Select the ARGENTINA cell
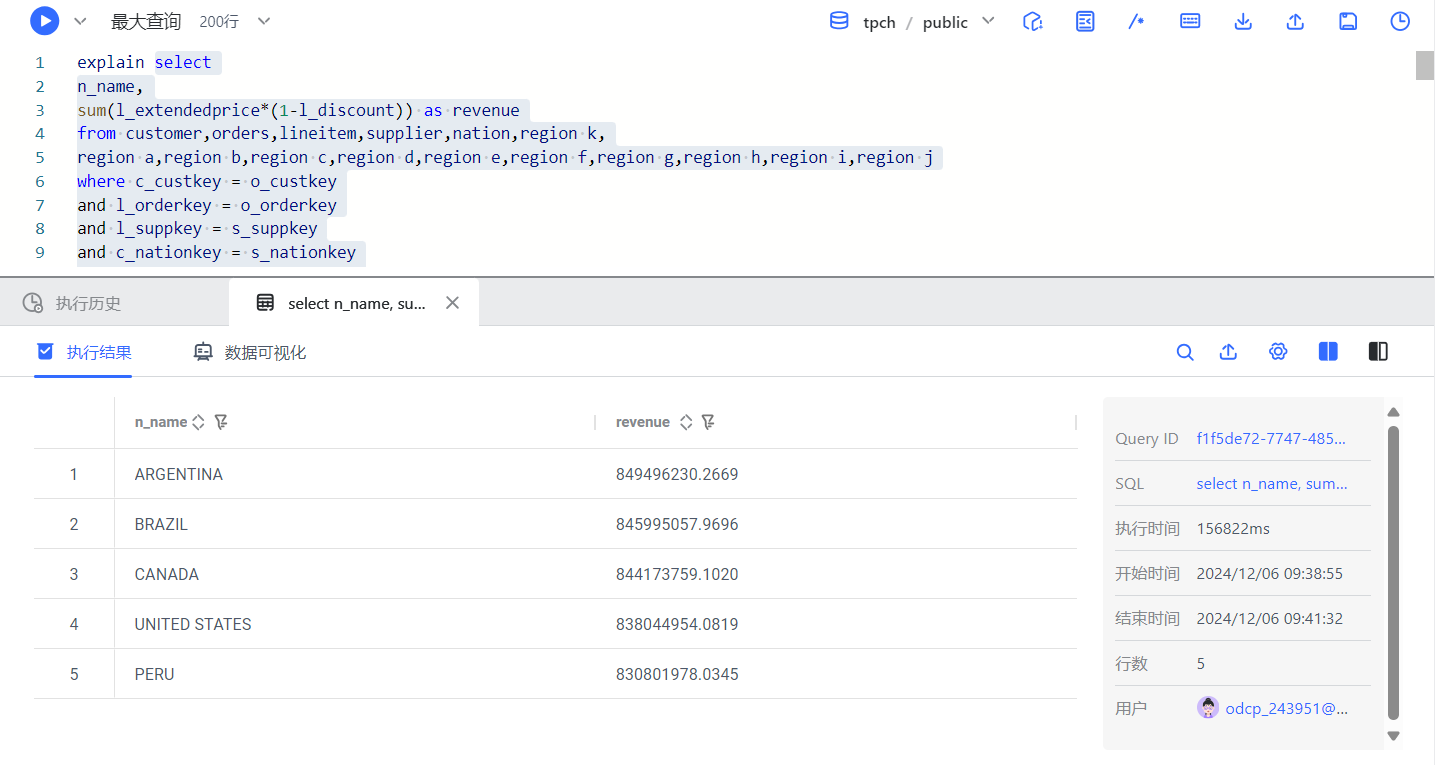1435x765 pixels. [179, 474]
